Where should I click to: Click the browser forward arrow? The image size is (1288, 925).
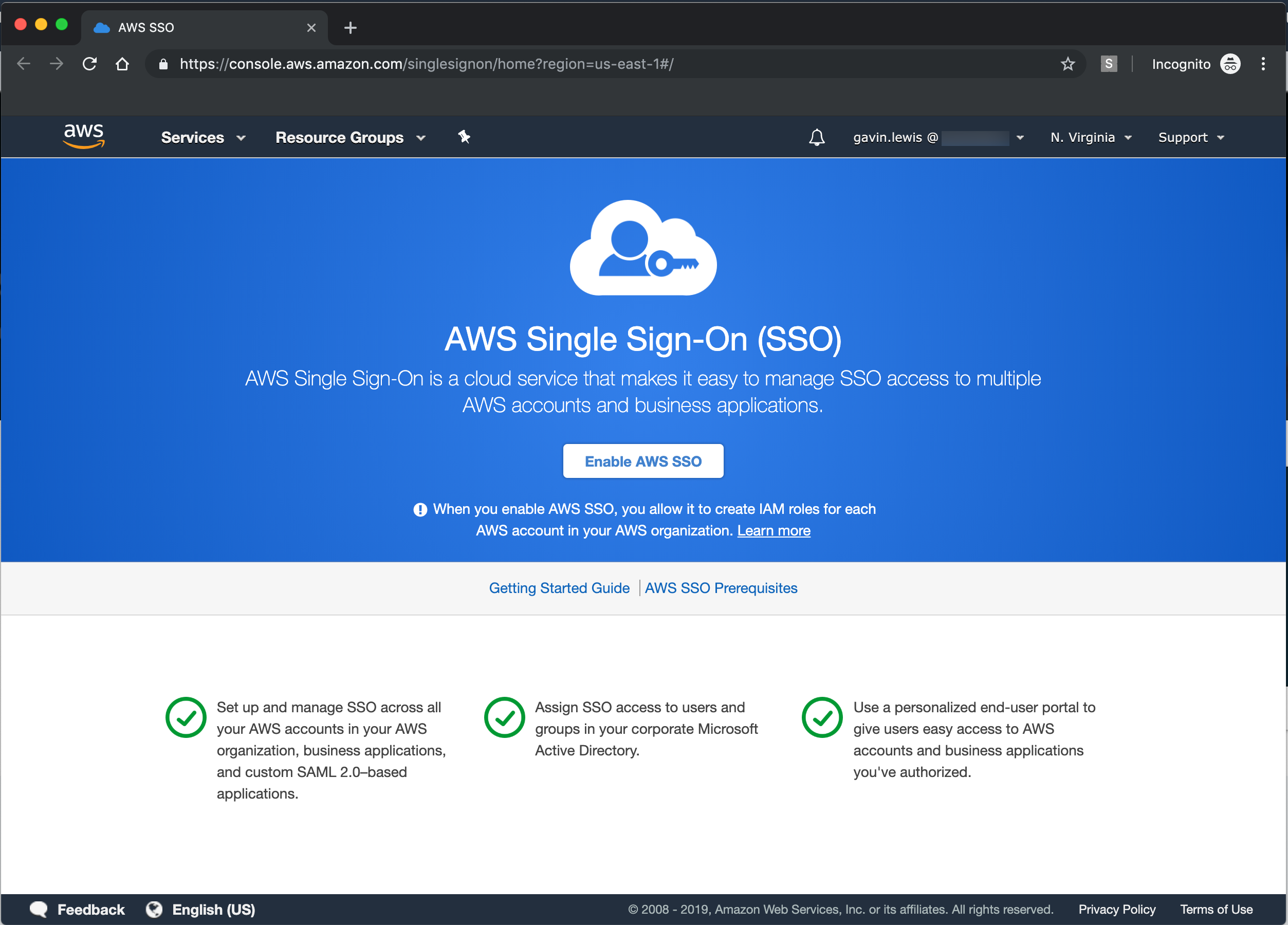click(56, 64)
